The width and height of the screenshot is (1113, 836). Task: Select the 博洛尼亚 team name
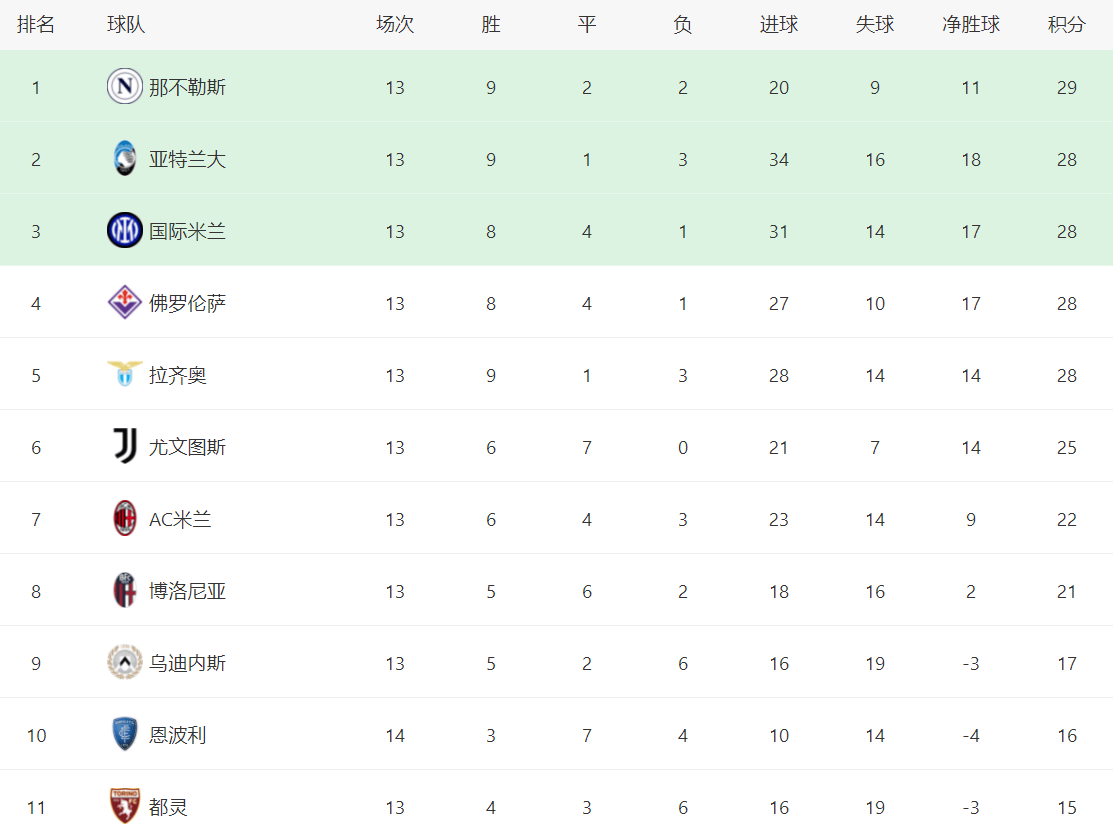click(187, 591)
